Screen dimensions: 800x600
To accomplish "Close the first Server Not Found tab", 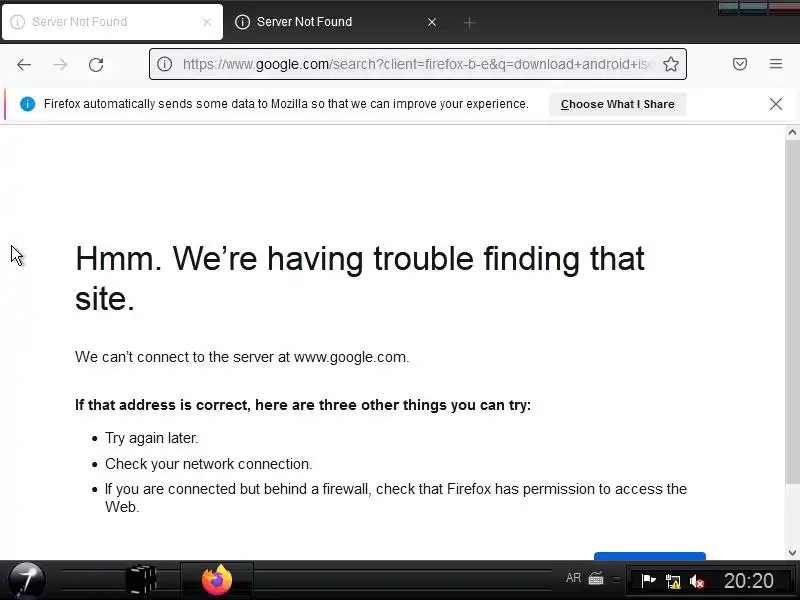I will tap(207, 22).
